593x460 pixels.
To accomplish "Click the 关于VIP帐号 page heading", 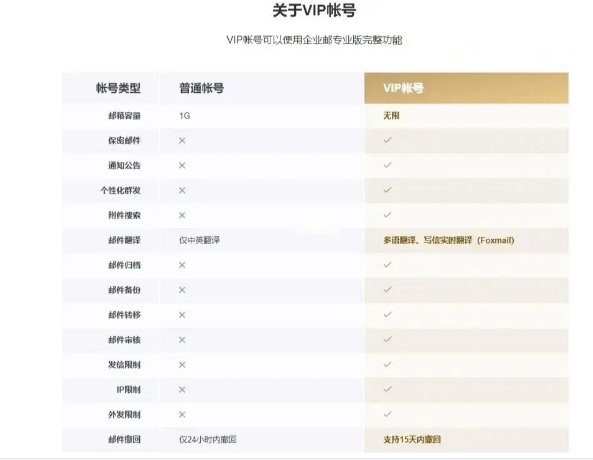I will point(314,11).
